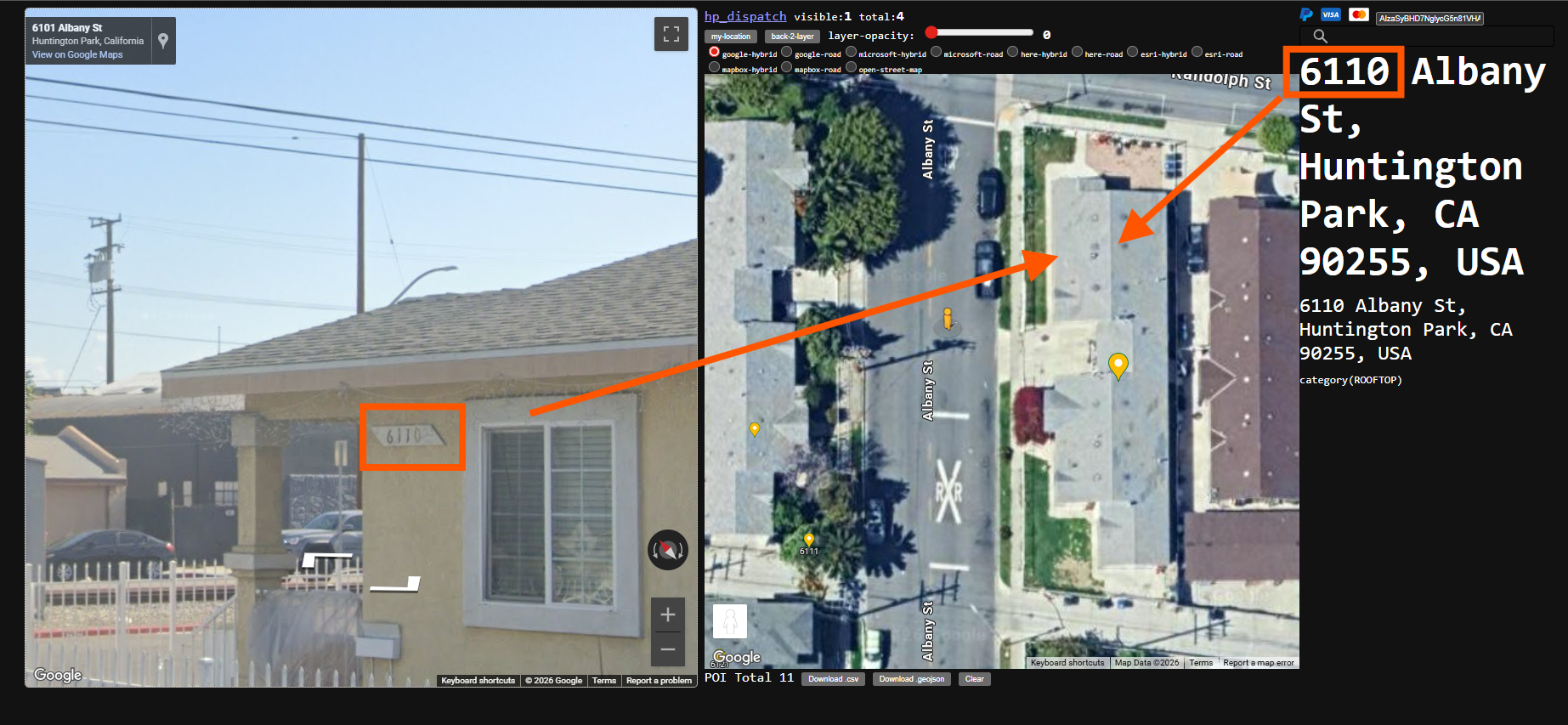Click the PayPal payment icon
The width and height of the screenshot is (1568, 725).
1306,14
